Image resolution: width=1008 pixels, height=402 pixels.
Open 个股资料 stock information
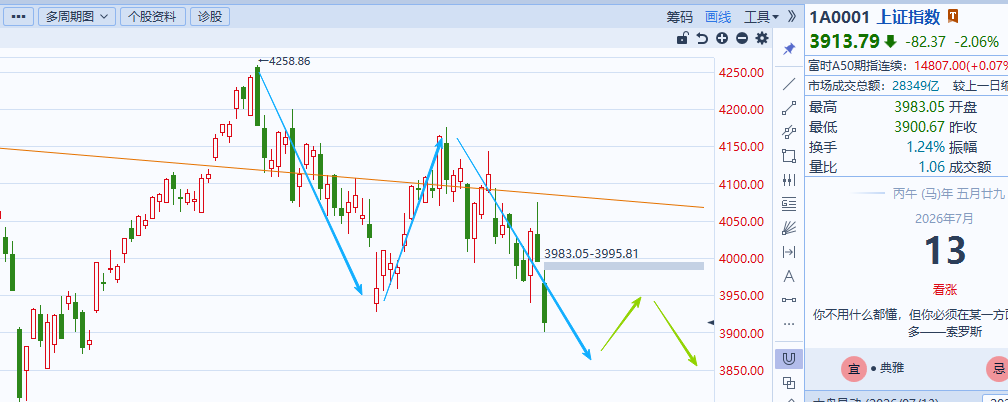(x=152, y=17)
